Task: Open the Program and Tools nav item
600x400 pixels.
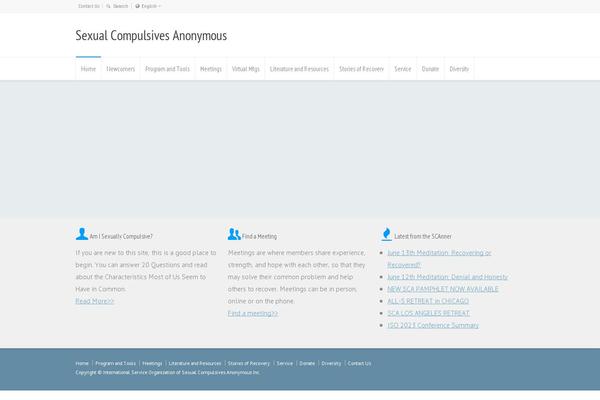Action: pos(167,69)
